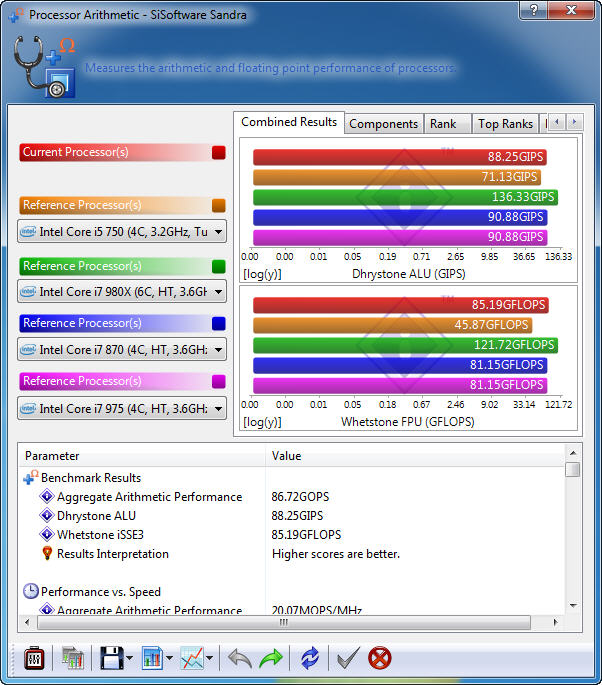
Task: Open the Intel Core i7 980X dropdown
Action: coord(122,291)
